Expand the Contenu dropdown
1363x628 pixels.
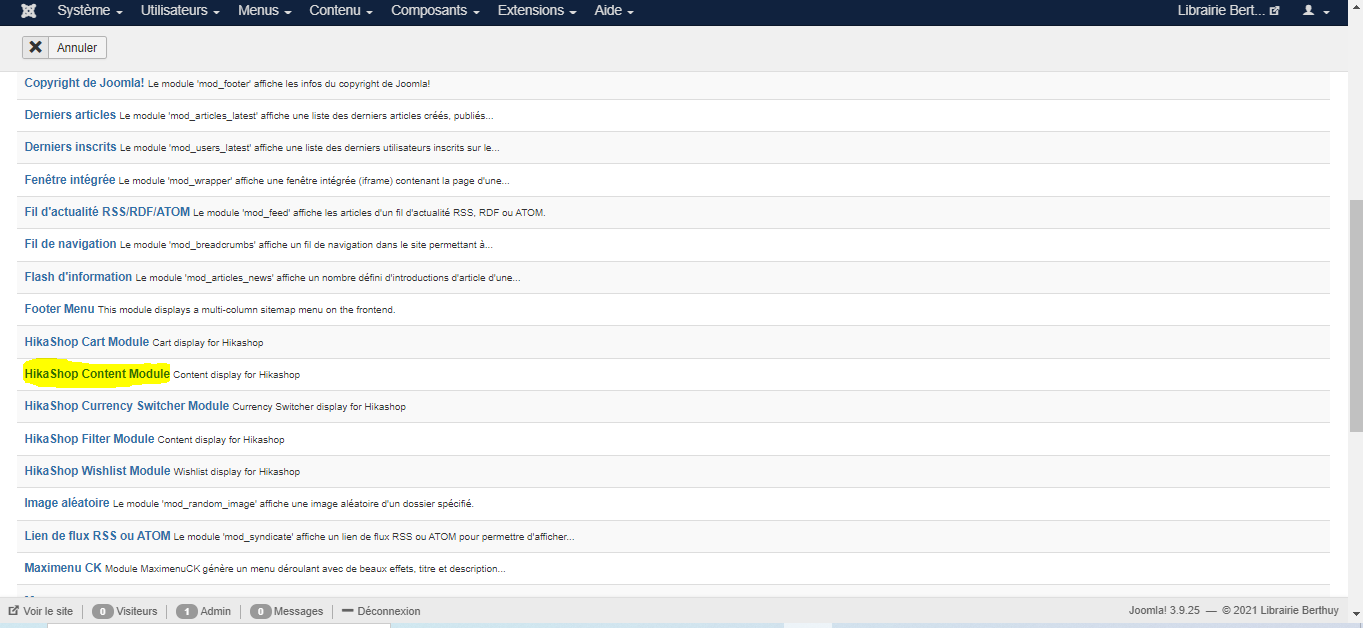click(x=341, y=11)
